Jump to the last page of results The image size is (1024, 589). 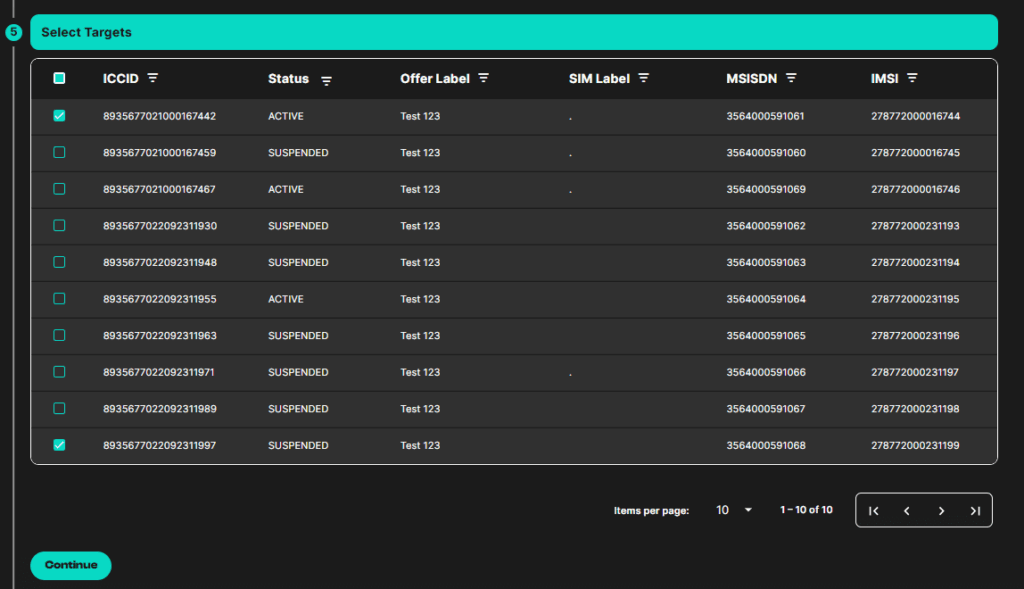tap(975, 510)
